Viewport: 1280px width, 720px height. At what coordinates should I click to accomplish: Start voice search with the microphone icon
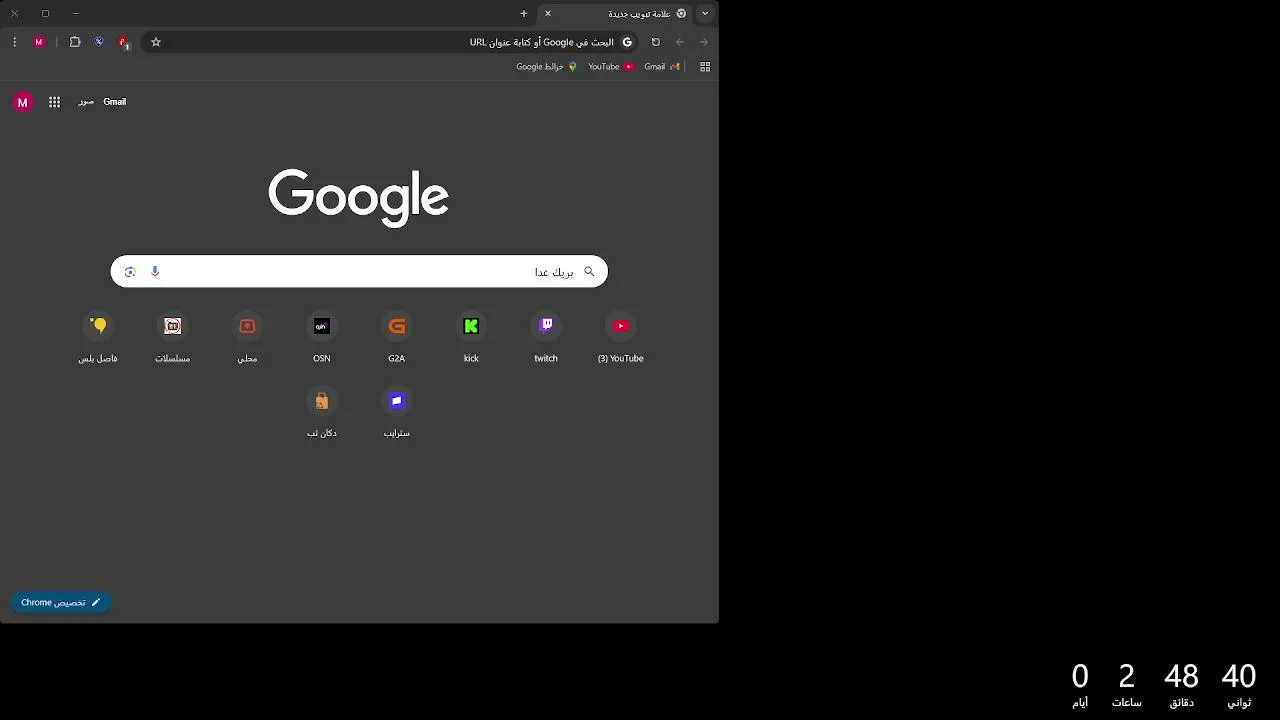click(x=155, y=272)
